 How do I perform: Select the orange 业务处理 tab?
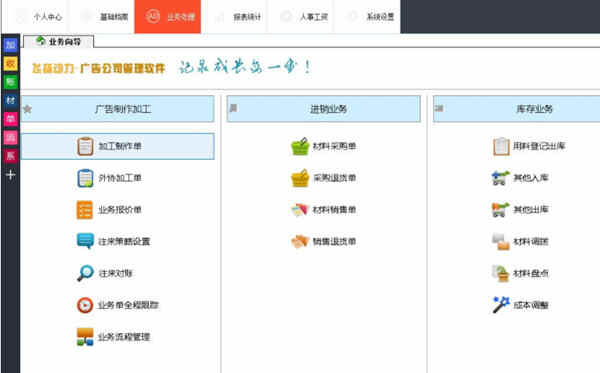[x=168, y=17]
